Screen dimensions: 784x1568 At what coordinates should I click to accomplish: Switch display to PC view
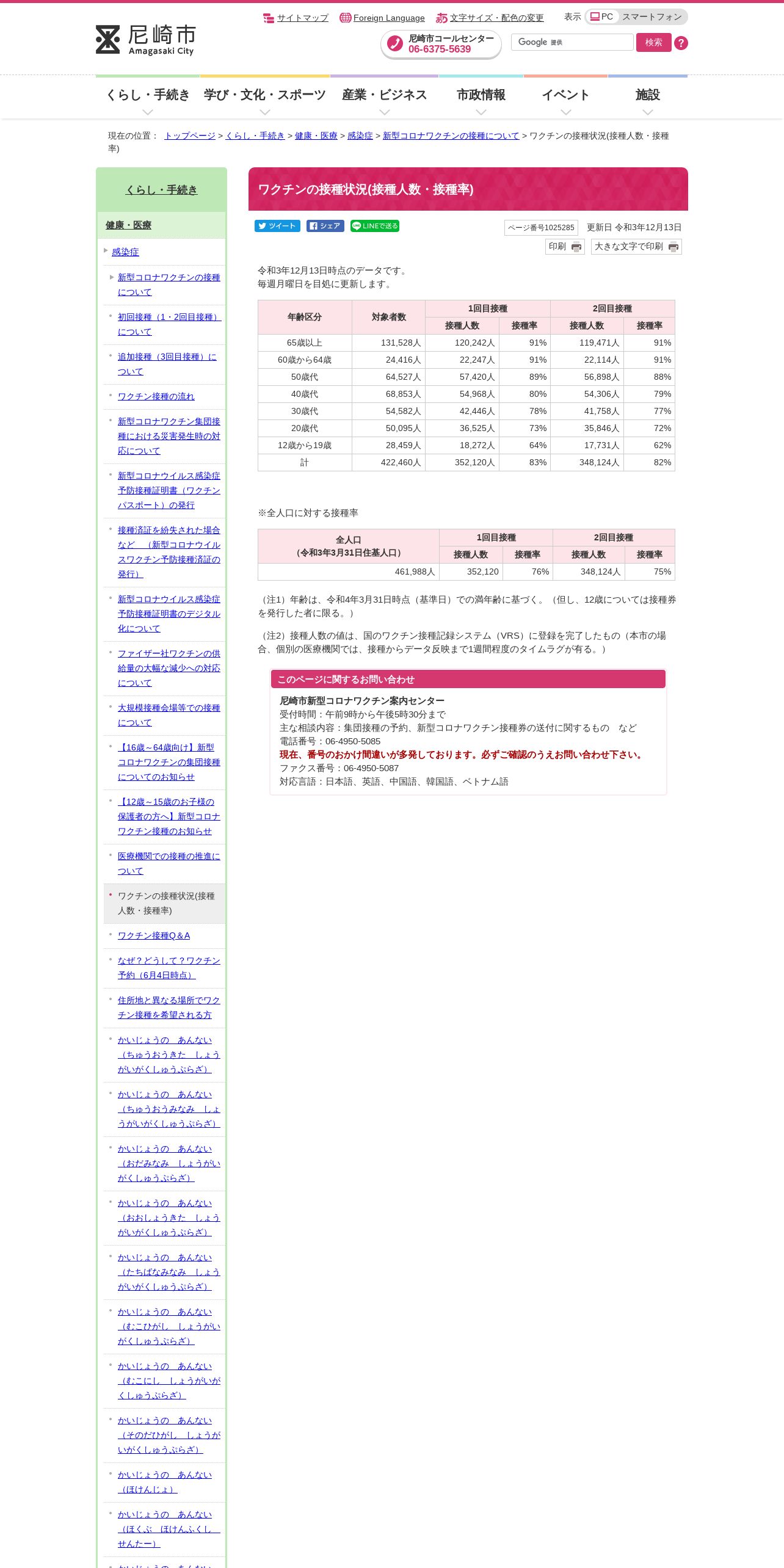602,16
